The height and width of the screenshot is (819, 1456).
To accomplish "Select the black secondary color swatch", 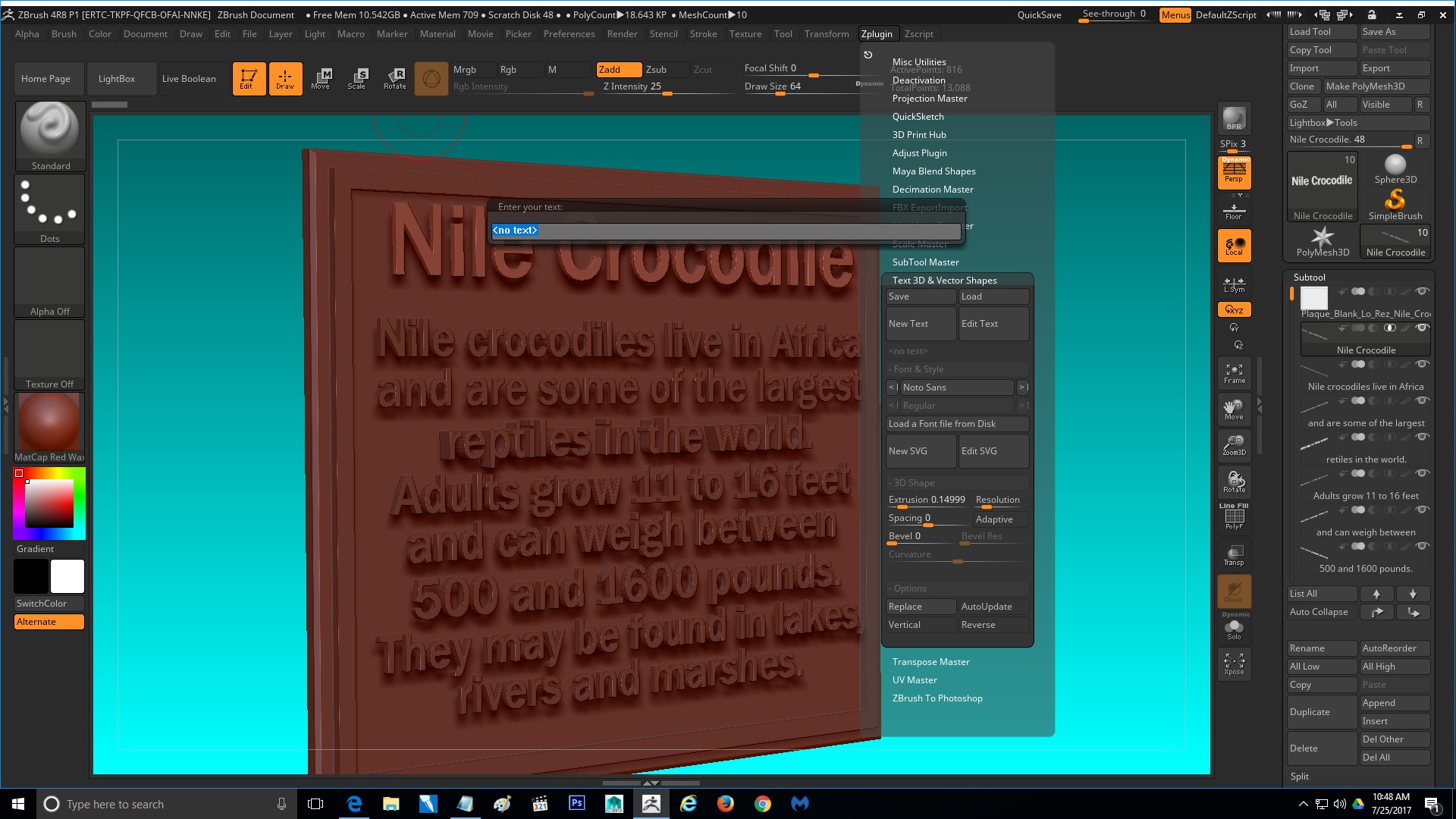I will (31, 576).
